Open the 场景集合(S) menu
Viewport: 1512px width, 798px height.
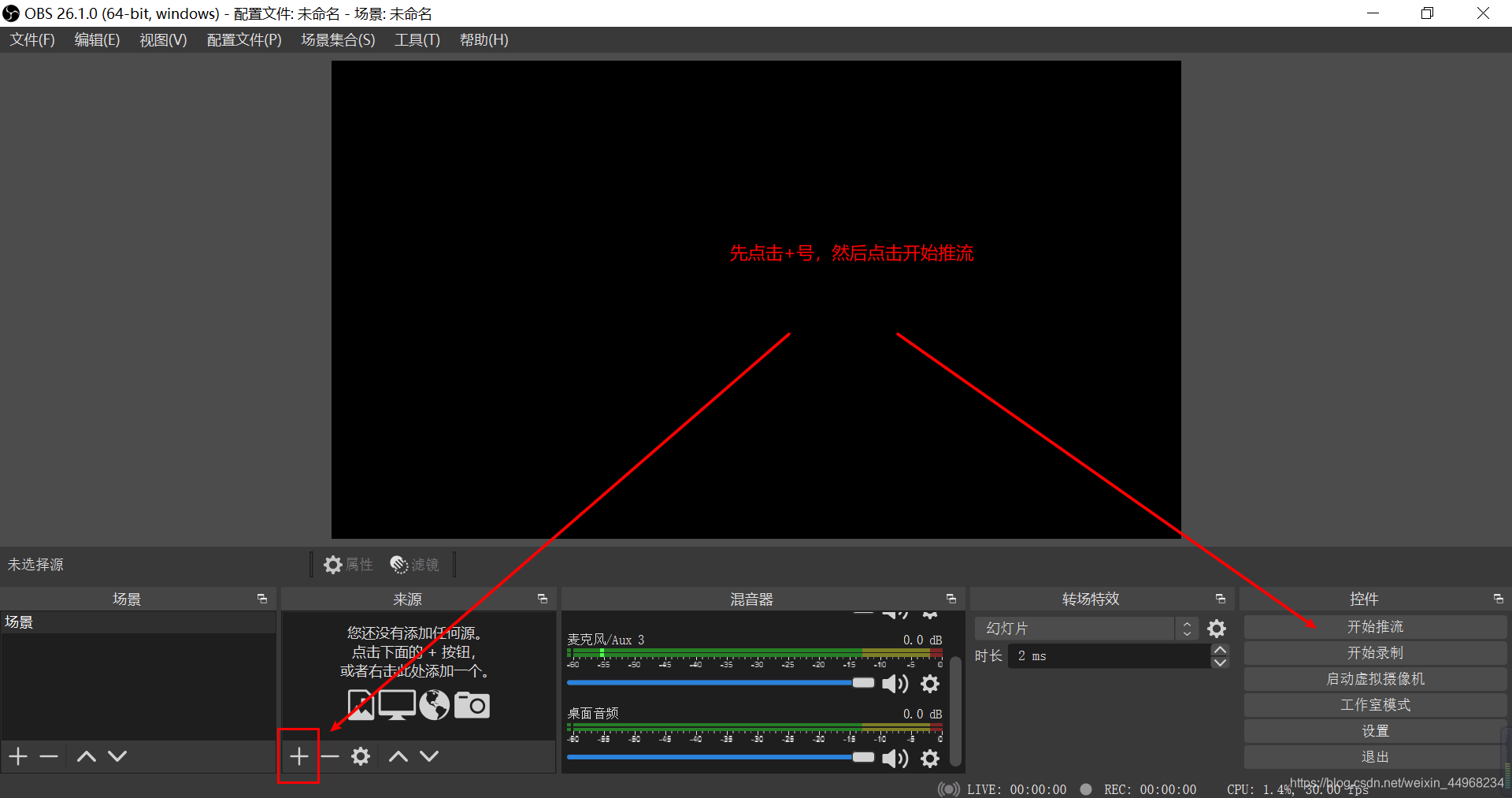pyautogui.click(x=338, y=40)
